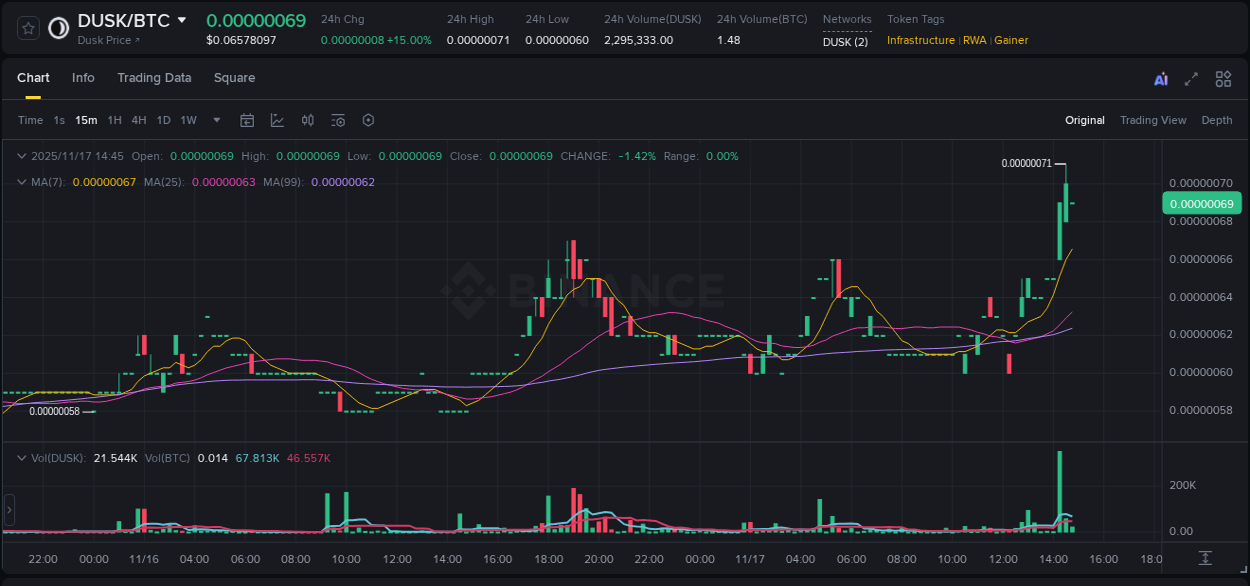
Task: Open the Info tab
Action: 83,78
